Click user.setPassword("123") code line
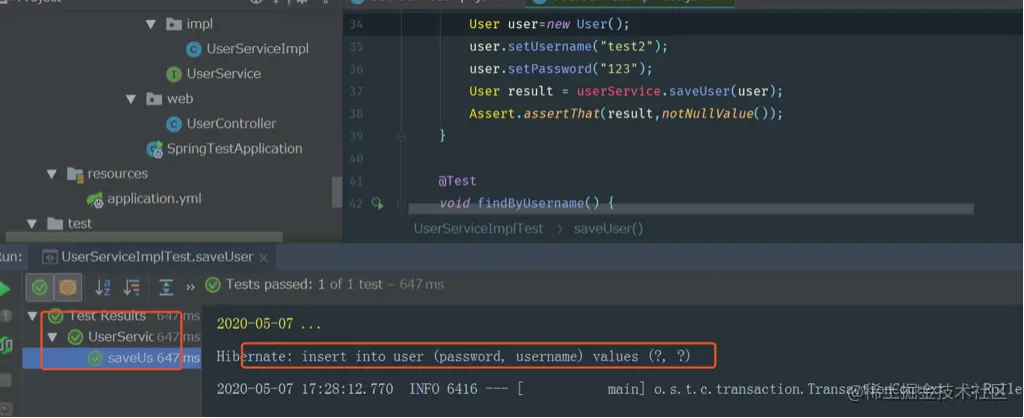 (x=561, y=69)
